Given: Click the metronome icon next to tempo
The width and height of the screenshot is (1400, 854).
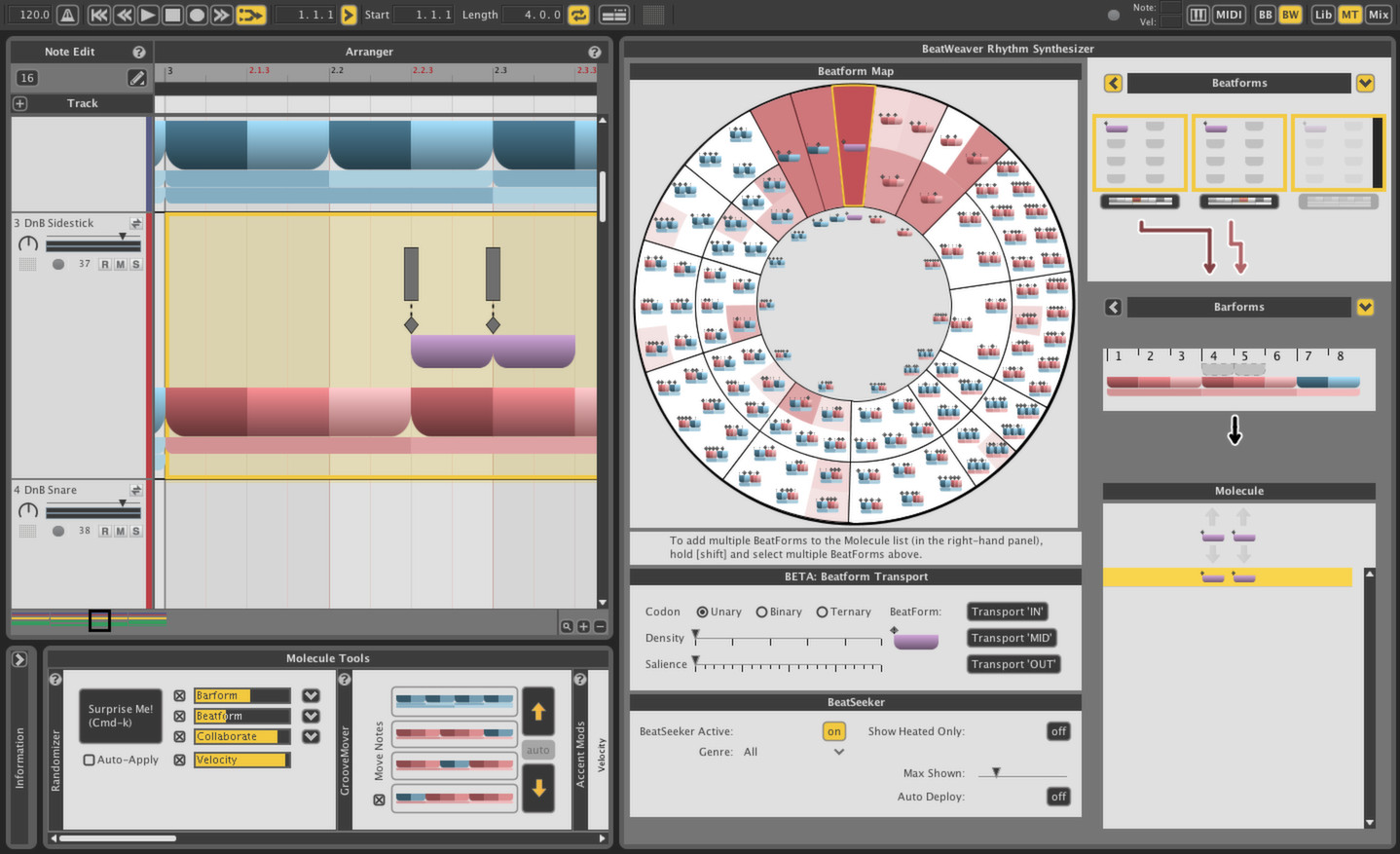Looking at the screenshot, I should (x=65, y=15).
